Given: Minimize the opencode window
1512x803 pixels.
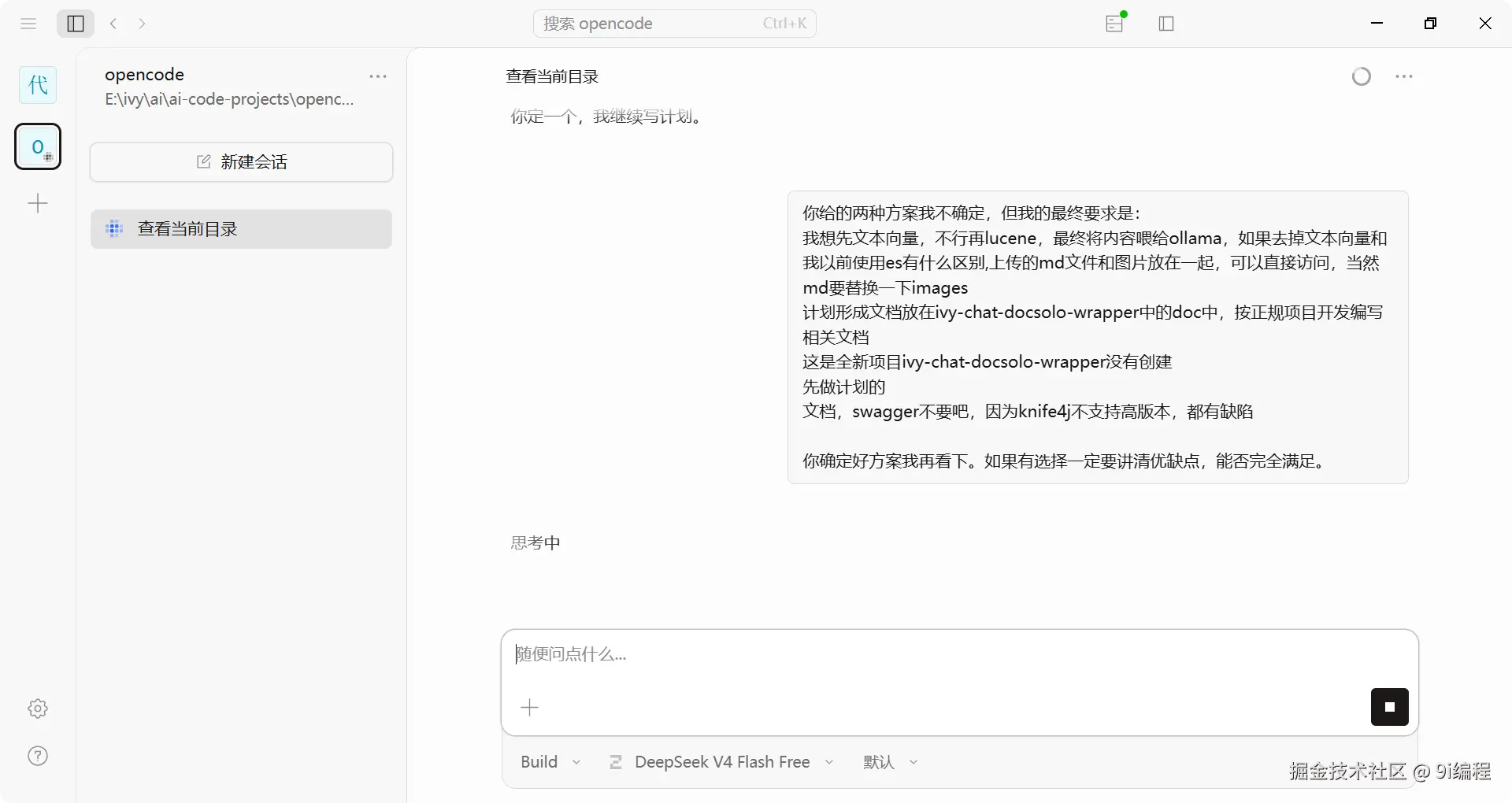Looking at the screenshot, I should tap(1377, 24).
